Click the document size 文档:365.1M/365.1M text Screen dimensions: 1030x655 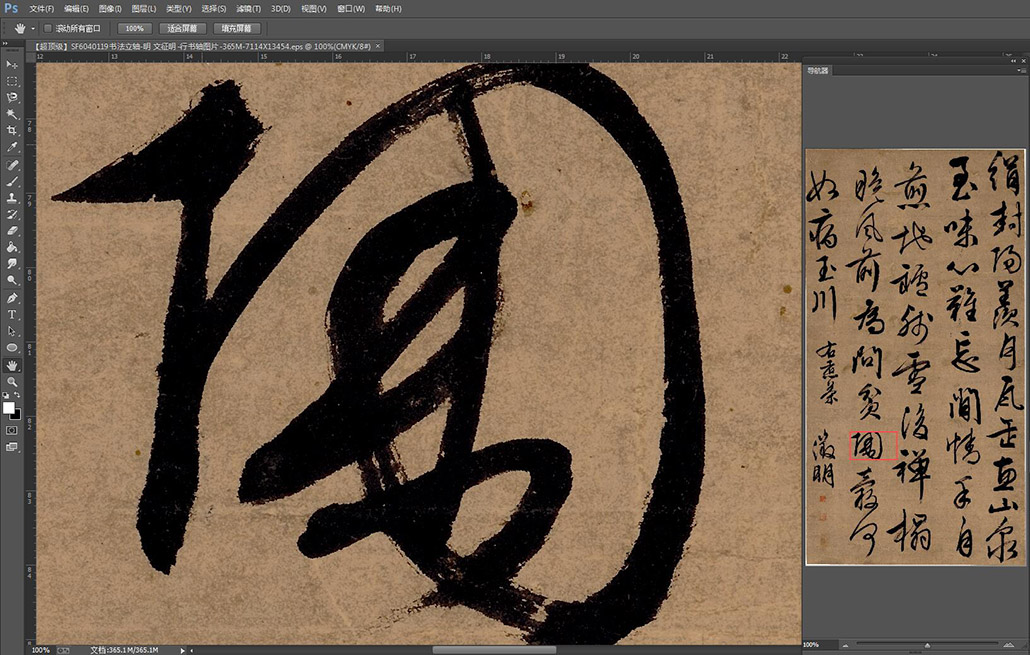124,650
